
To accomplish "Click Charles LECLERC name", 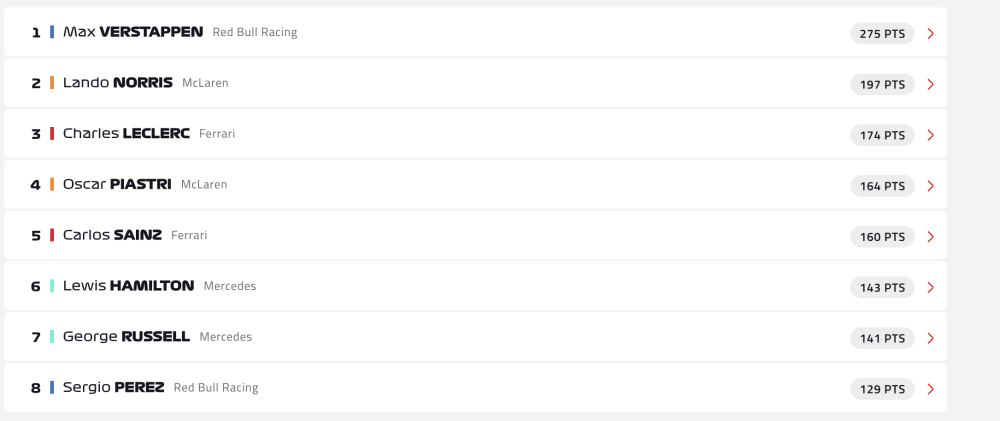I will (126, 133).
